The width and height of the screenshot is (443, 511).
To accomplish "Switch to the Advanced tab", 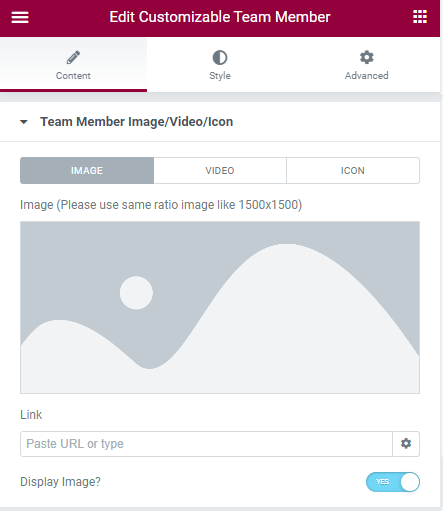I will [x=367, y=65].
